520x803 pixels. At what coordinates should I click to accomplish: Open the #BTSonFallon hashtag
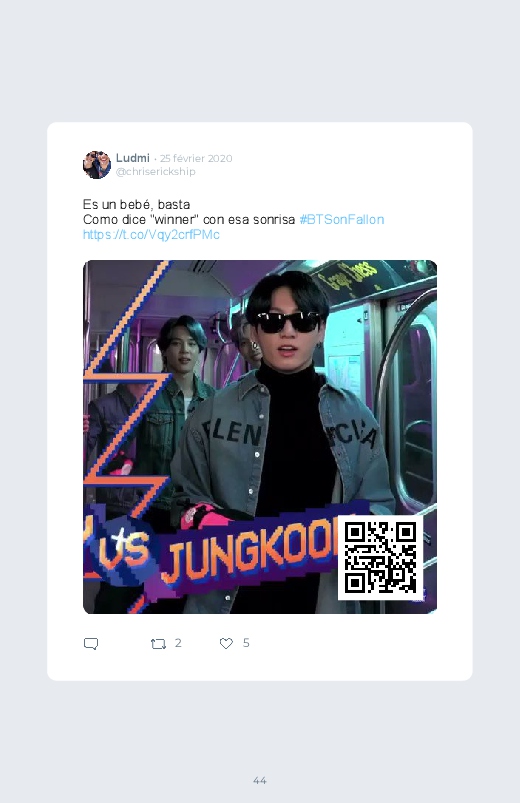coord(342,220)
